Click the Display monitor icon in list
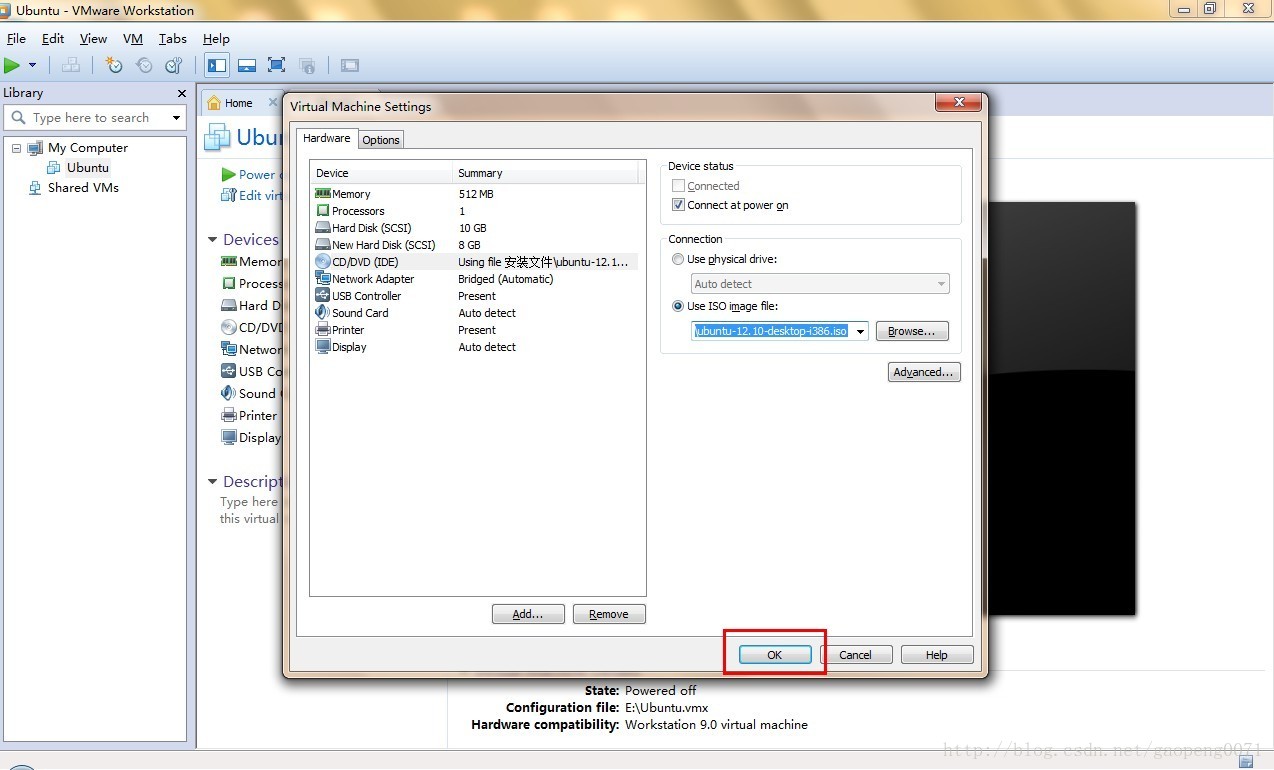The width and height of the screenshot is (1274, 770). tap(323, 347)
